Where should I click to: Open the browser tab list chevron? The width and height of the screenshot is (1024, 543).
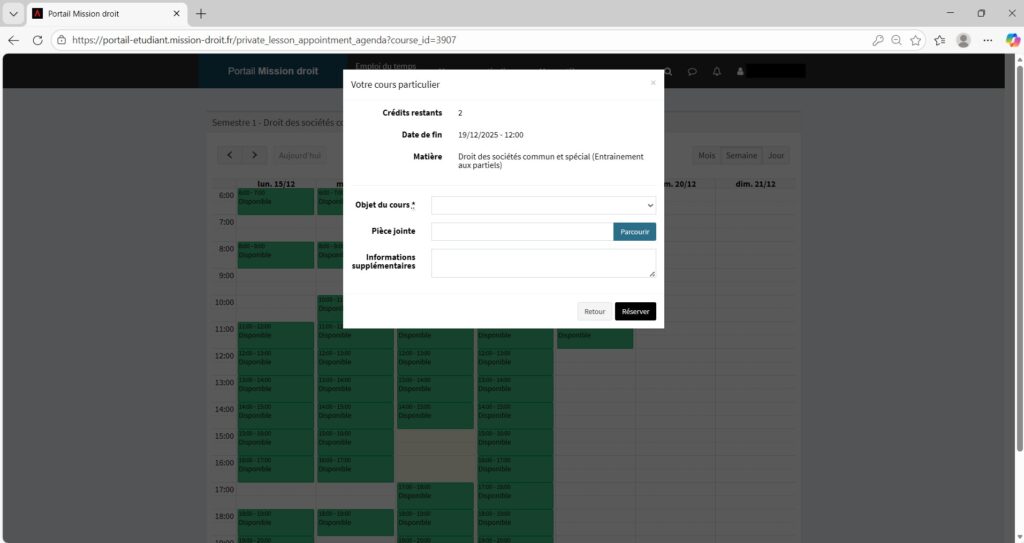[x=13, y=14]
